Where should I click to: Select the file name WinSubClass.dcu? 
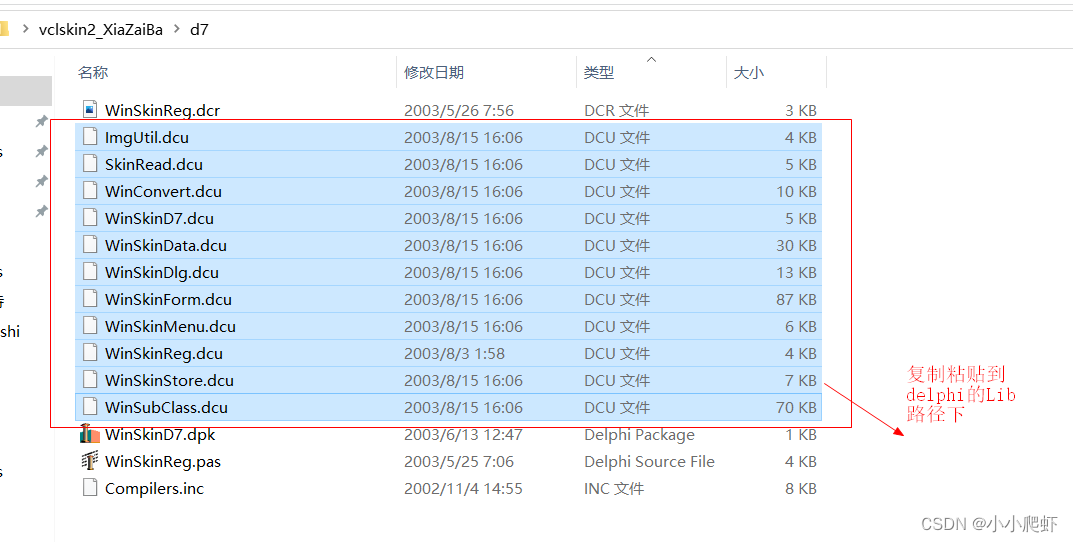tap(166, 408)
